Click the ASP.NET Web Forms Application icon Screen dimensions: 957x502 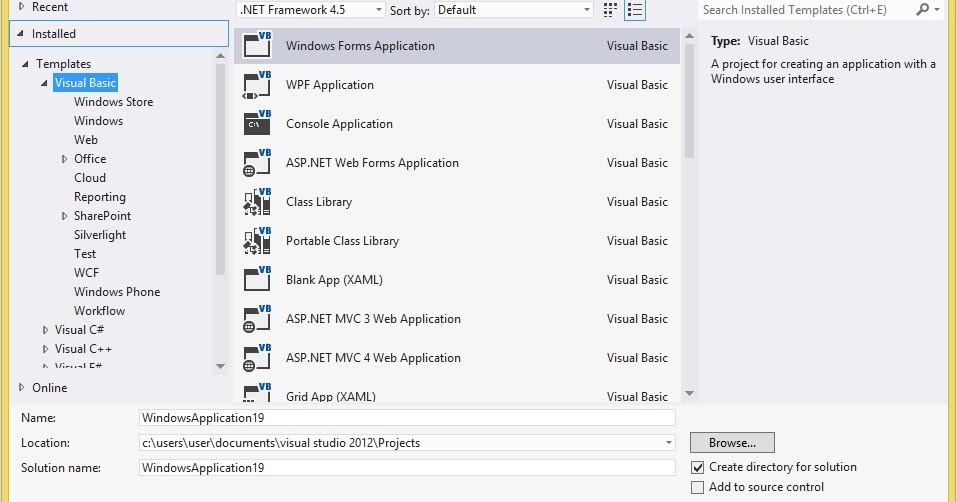click(x=257, y=163)
